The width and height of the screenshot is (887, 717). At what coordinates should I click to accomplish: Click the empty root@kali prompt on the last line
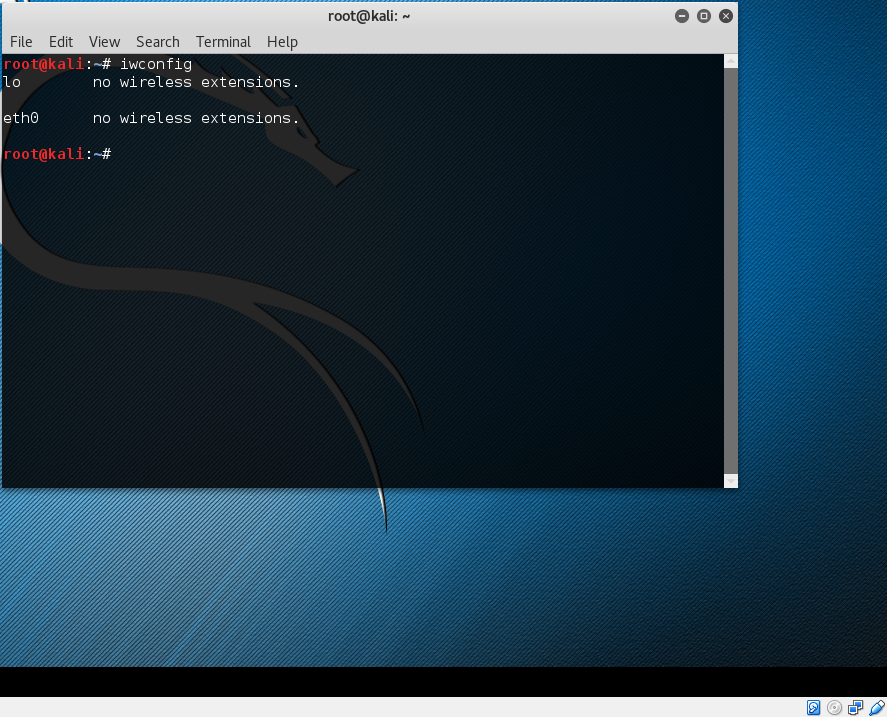pyautogui.click(x=57, y=154)
